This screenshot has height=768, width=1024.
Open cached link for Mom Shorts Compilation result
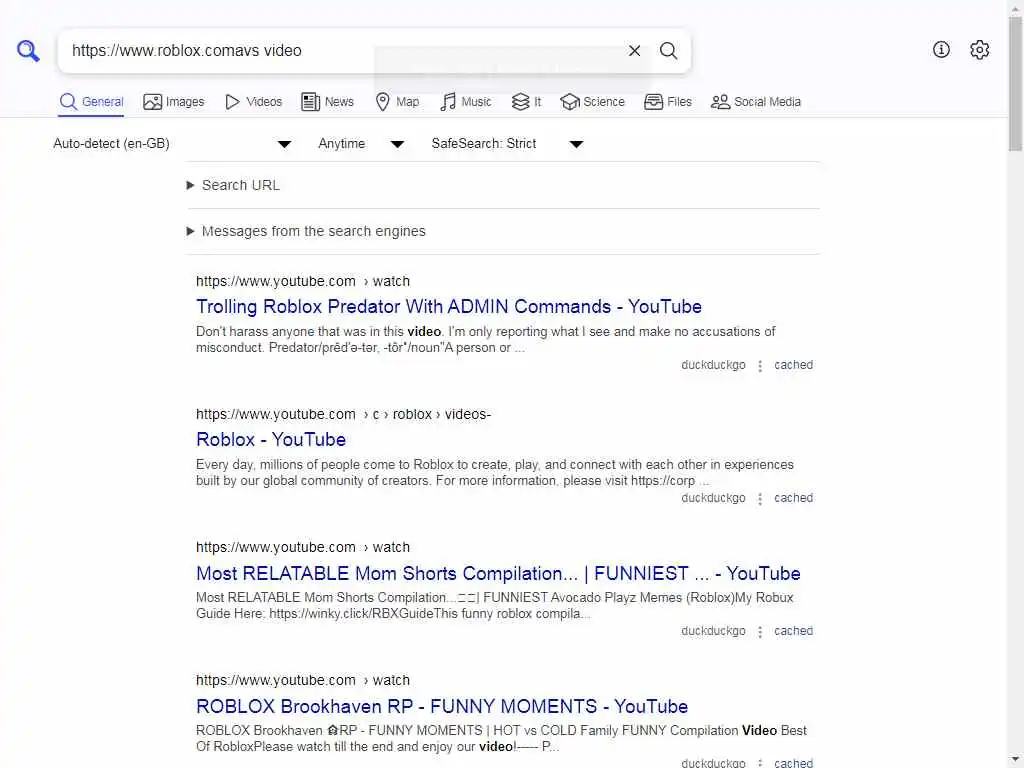793,632
